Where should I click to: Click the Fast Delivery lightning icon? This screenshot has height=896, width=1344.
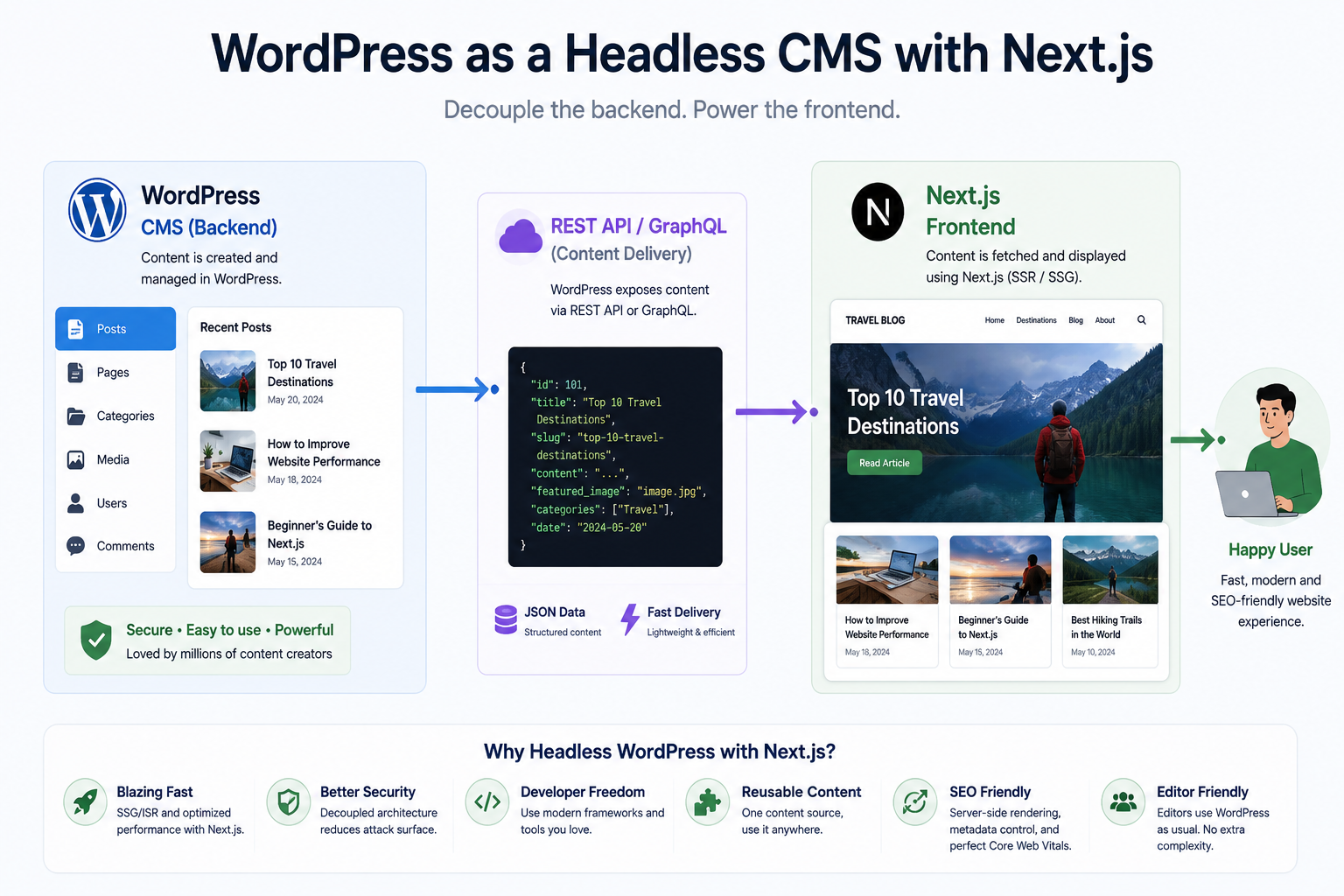(630, 619)
